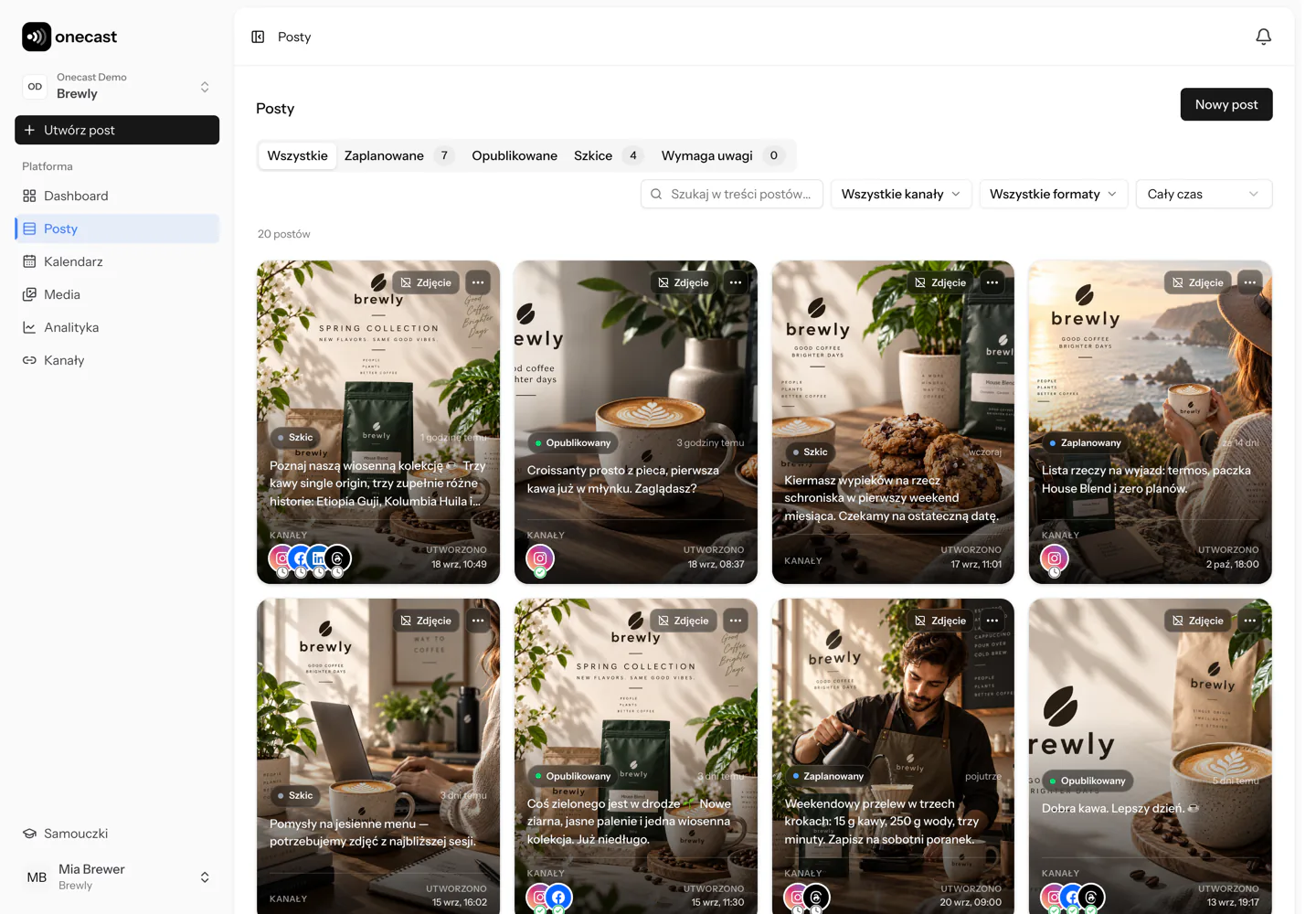Click LinkedIn channel icon on Poznaj naszą post
Image resolution: width=1316 pixels, height=914 pixels.
point(319,558)
